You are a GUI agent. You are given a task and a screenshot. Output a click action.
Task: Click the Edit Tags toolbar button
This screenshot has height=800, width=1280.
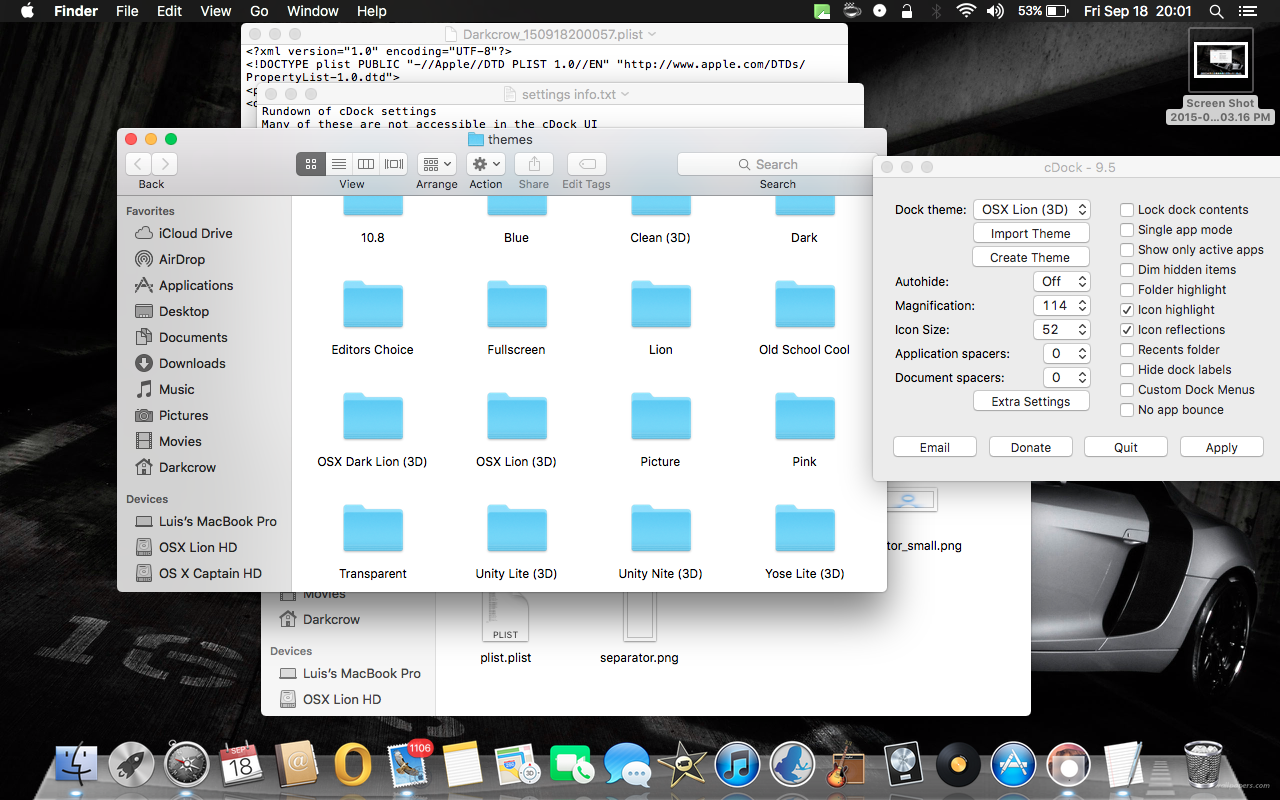pyautogui.click(x=587, y=164)
